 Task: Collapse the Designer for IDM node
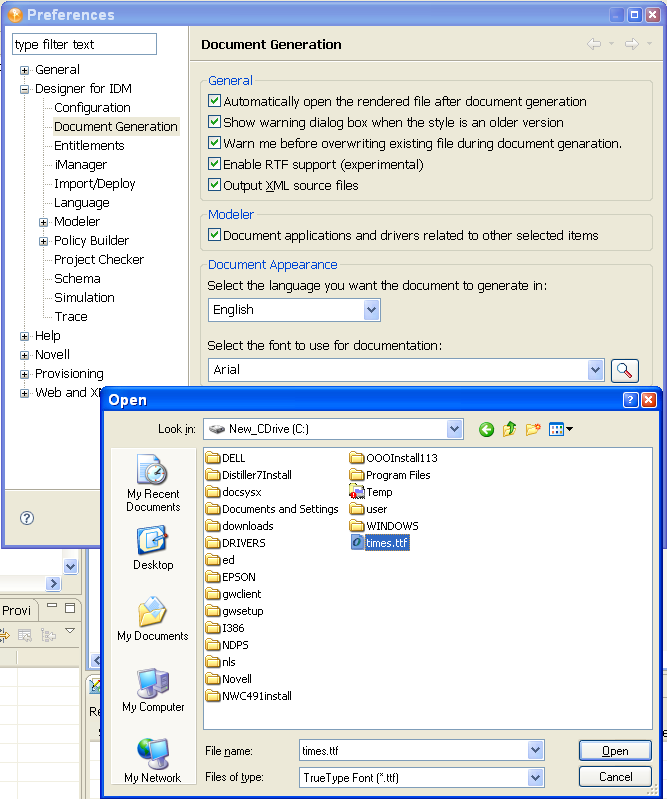coord(24,89)
